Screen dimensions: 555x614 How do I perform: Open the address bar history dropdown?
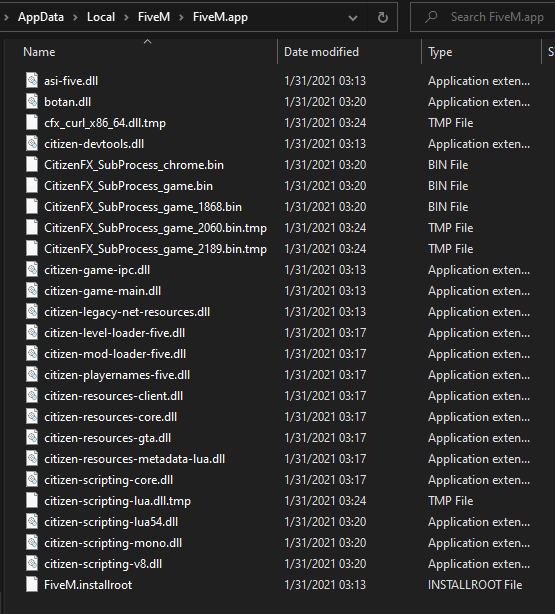(x=353, y=17)
